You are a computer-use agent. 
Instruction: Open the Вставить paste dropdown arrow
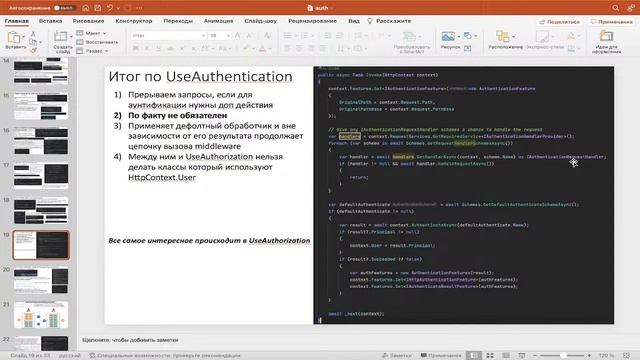coord(23,37)
